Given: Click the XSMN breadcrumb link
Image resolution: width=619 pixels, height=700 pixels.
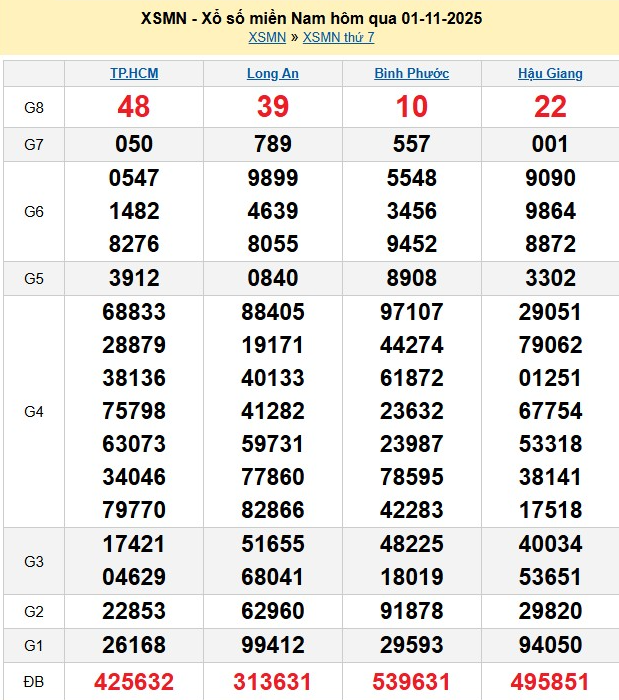Looking at the screenshot, I should click(x=267, y=38).
